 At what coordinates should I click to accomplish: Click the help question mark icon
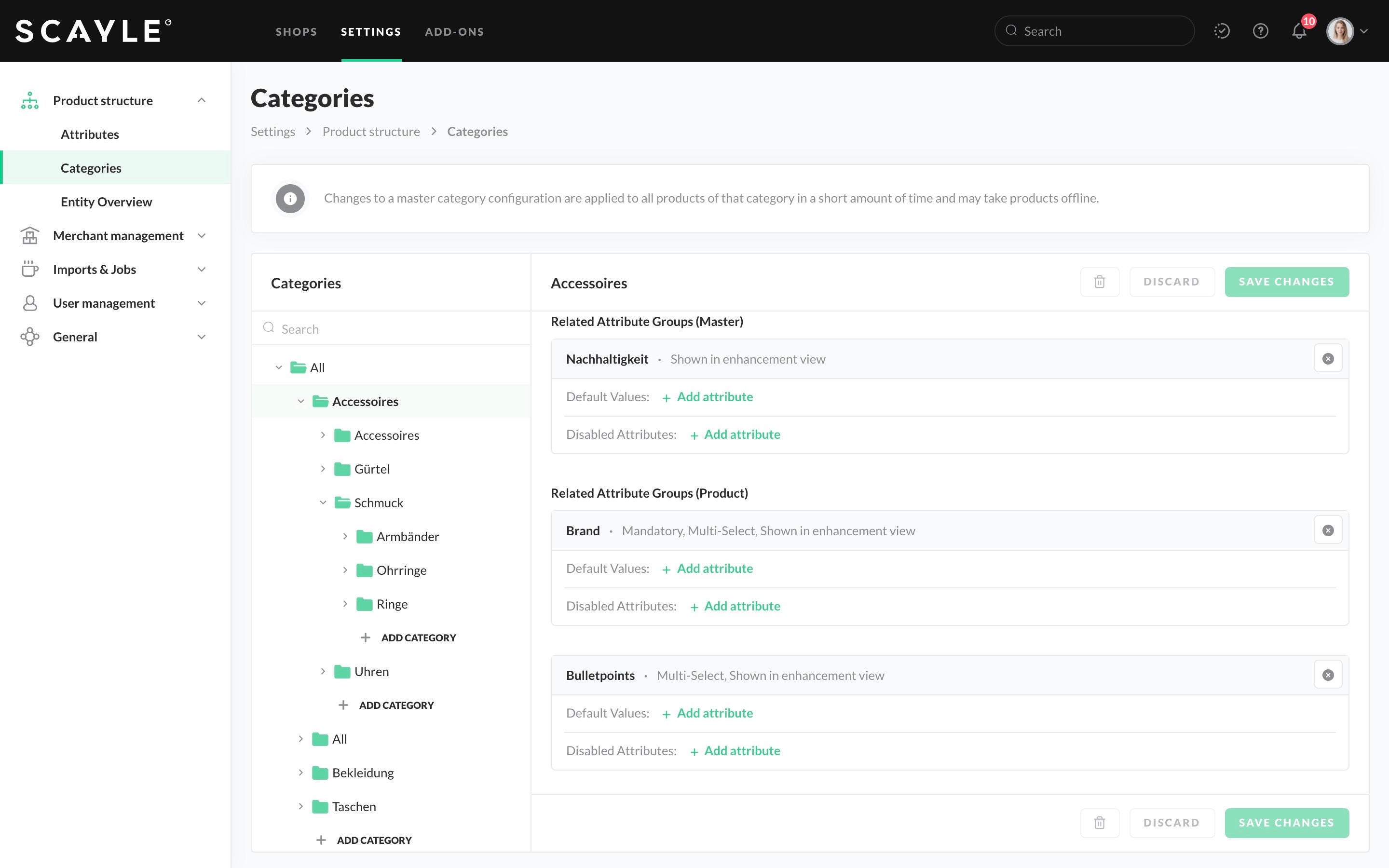coord(1260,31)
